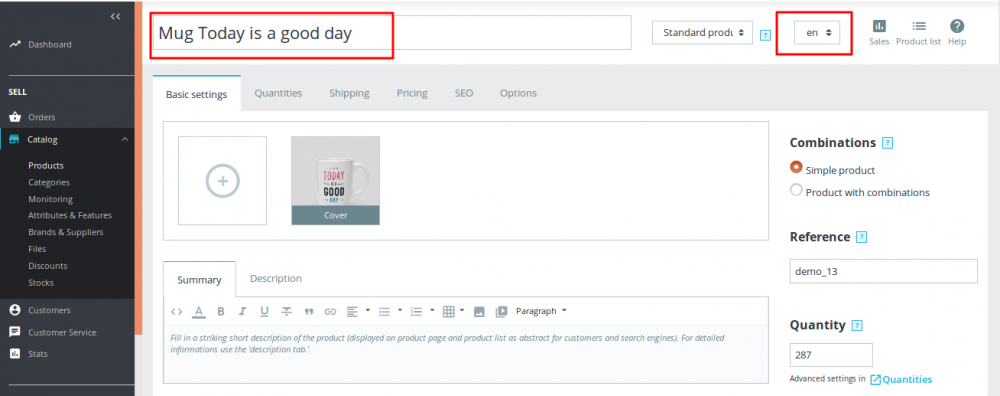Open the Standard product type dropdown
Viewport: 1000px width, 396px height.
(702, 33)
